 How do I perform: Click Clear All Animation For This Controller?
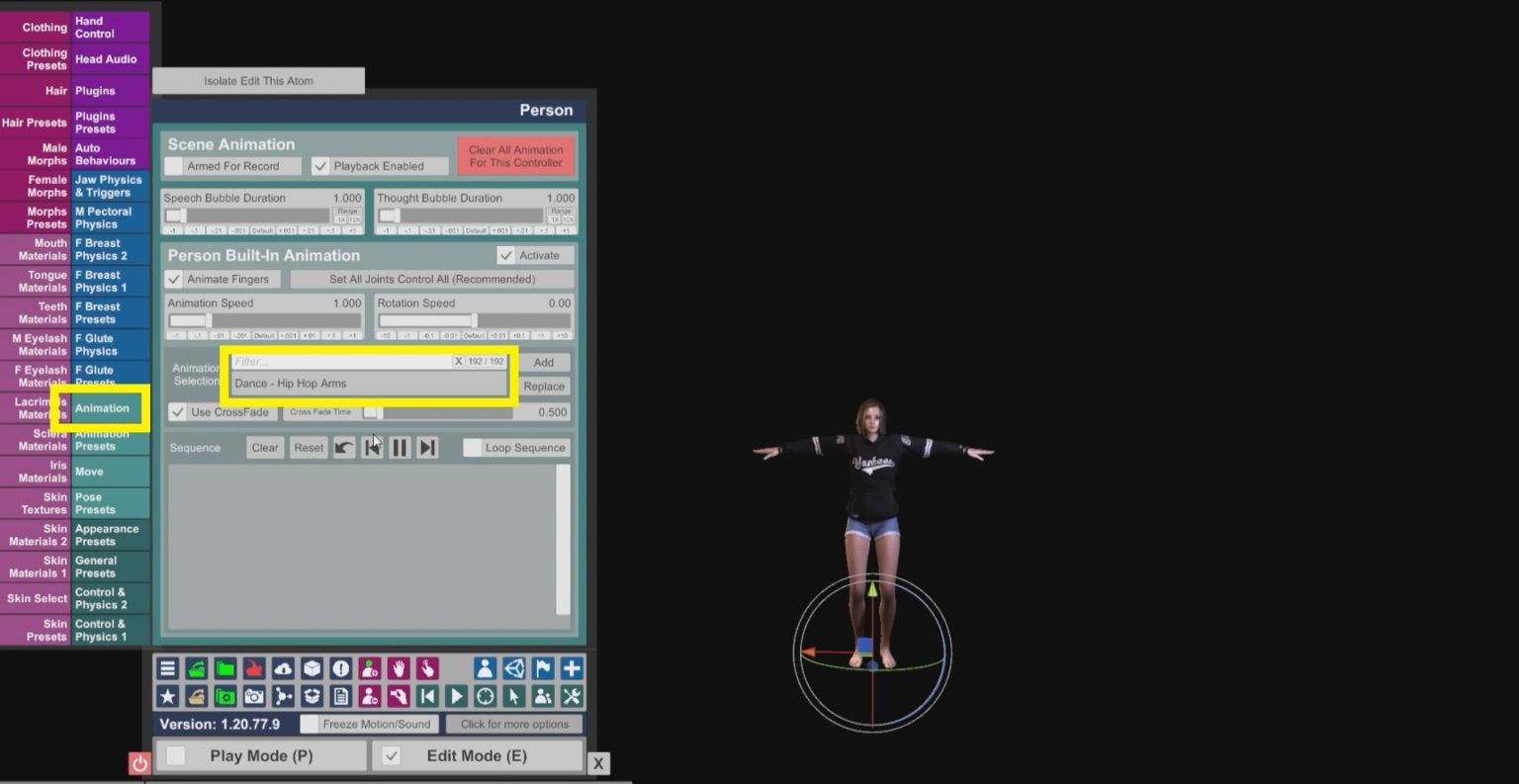(515, 156)
